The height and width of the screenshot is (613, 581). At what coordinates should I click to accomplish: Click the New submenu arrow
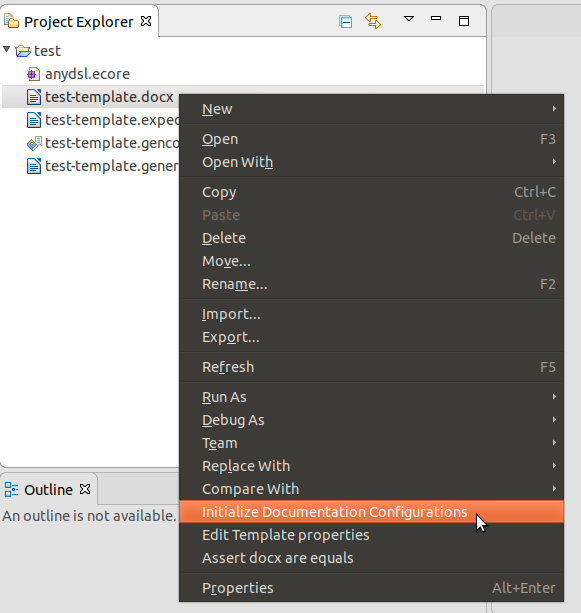(554, 108)
